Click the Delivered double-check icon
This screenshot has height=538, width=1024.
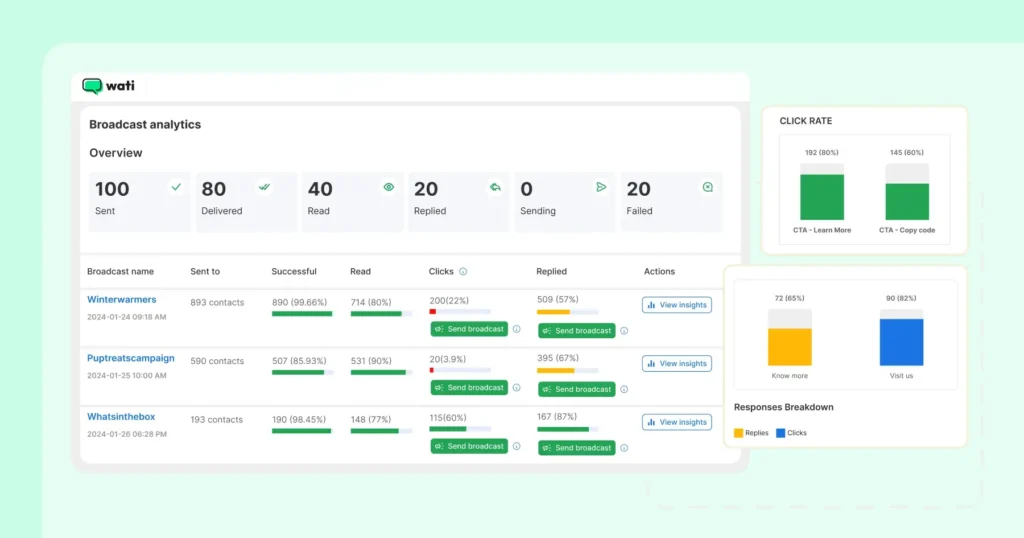(x=264, y=186)
